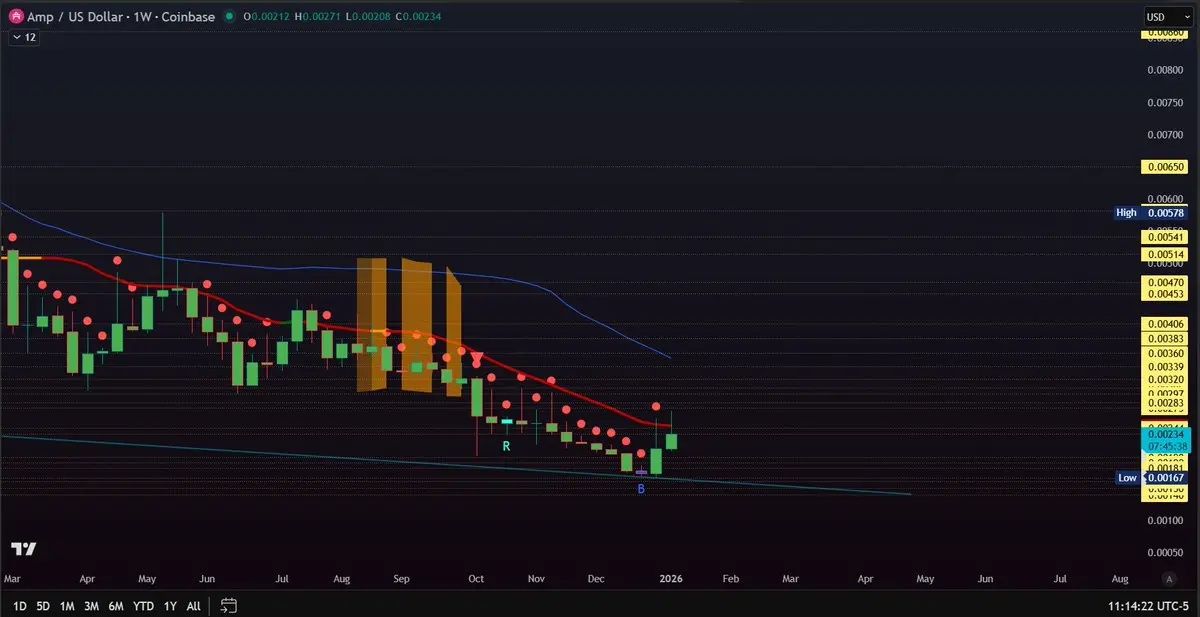Click the high value H0.00271
The image size is (1200, 617).
click(317, 17)
